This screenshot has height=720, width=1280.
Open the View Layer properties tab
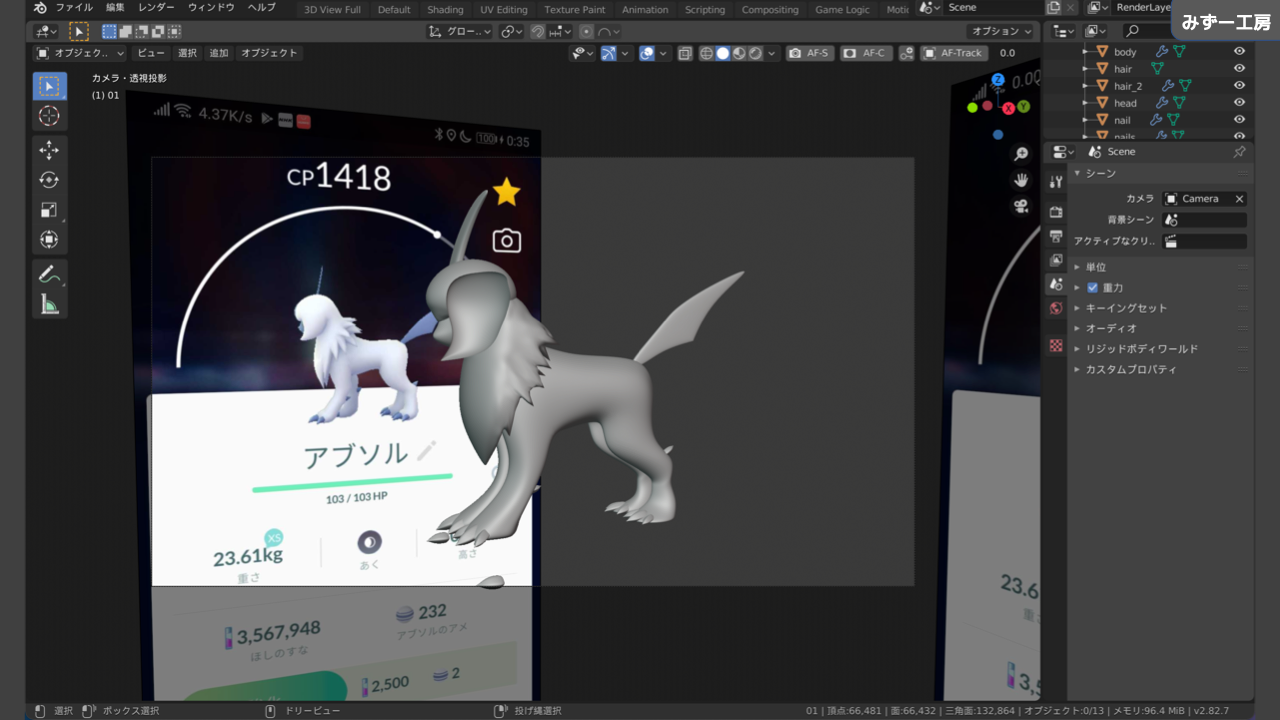pyautogui.click(x=1056, y=260)
